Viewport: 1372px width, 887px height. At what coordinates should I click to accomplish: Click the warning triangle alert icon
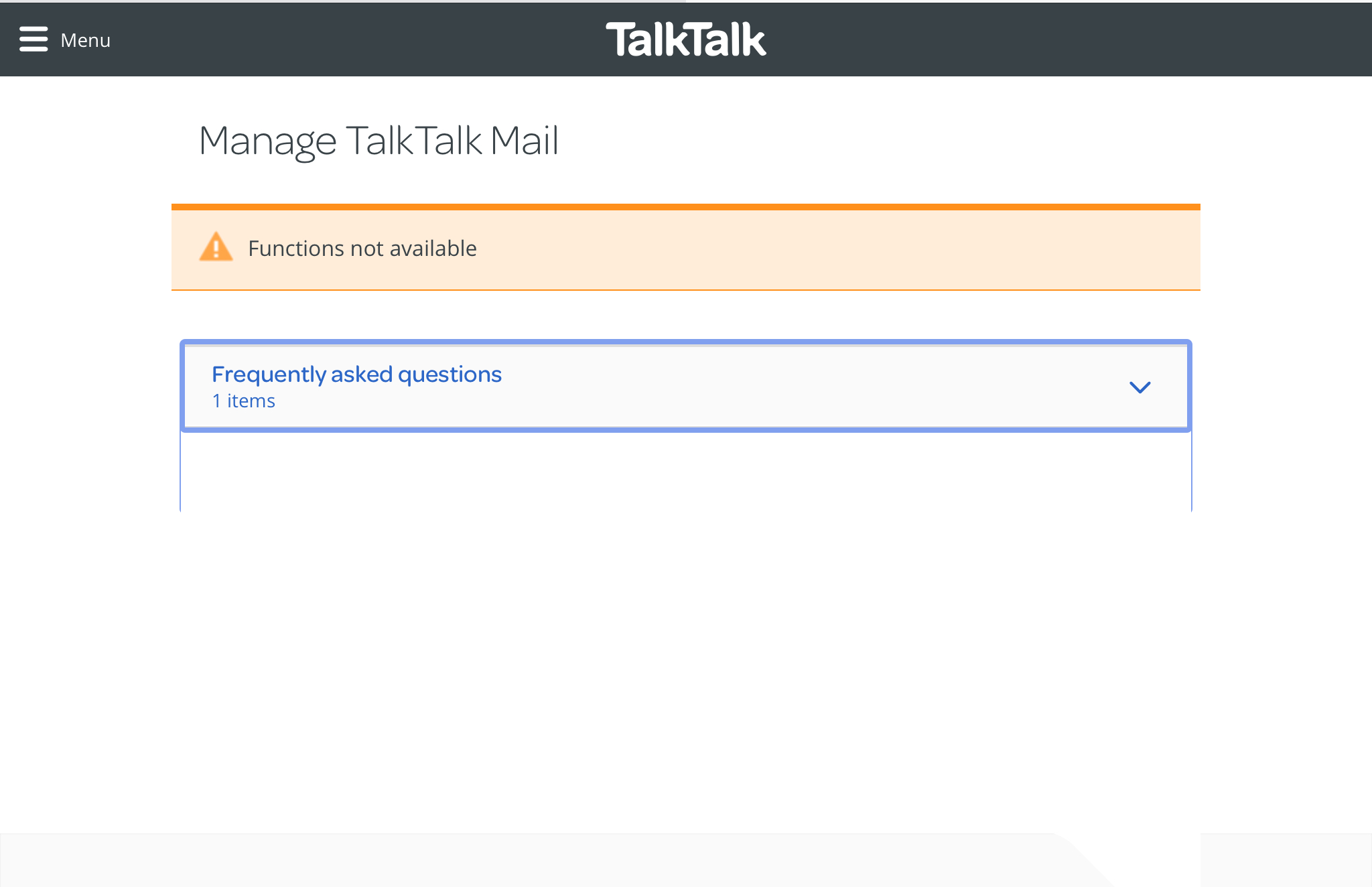pos(216,247)
